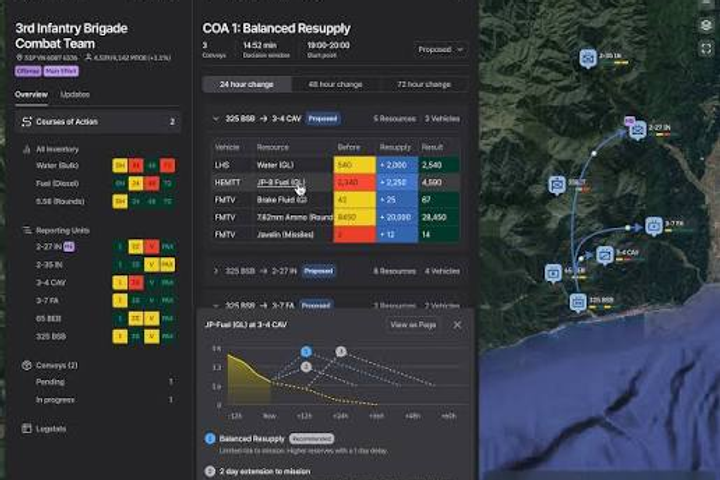Click the JP-8 Fuel (GL) resource link
The width and height of the screenshot is (720, 480).
[281, 182]
